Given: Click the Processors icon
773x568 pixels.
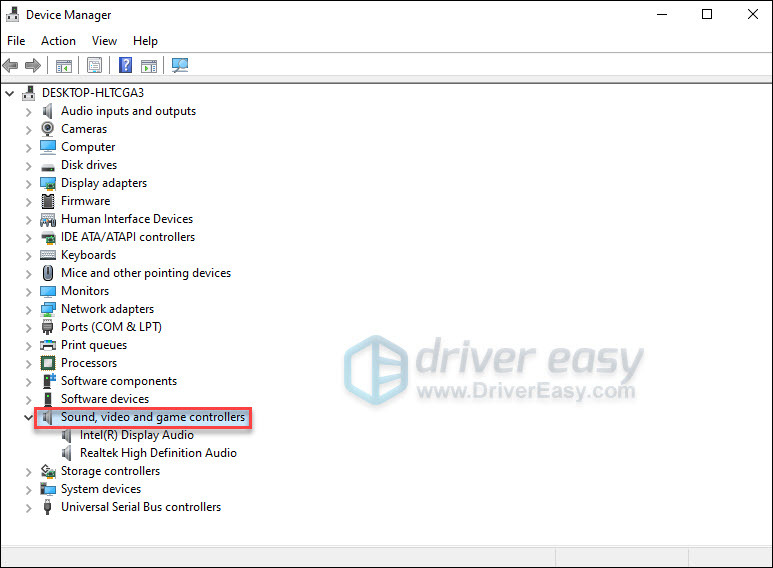Looking at the screenshot, I should (48, 363).
